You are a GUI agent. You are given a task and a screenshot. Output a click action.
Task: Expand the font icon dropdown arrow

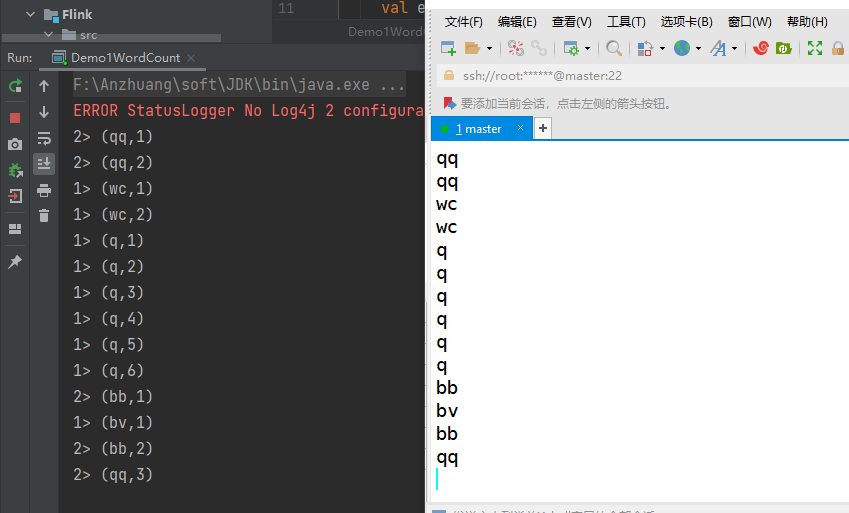pyautogui.click(x=734, y=48)
